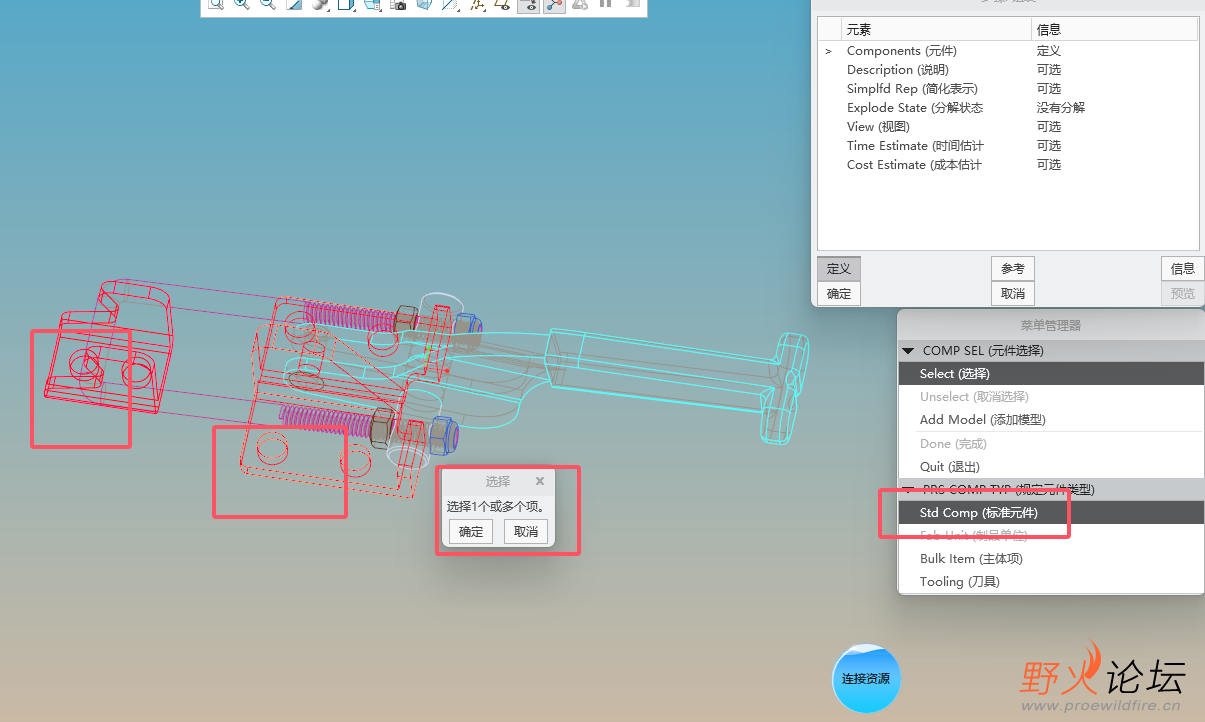Click the 参考 button
This screenshot has width=1205, height=722.
point(1013,268)
